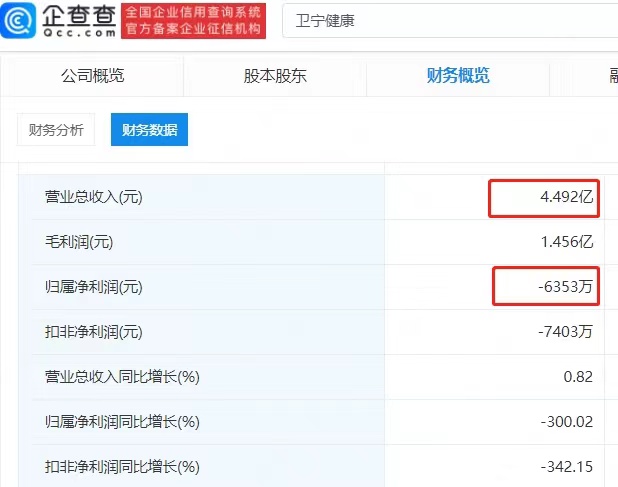Open the 公司概览 tab
This screenshot has width=618, height=487.
click(x=93, y=76)
